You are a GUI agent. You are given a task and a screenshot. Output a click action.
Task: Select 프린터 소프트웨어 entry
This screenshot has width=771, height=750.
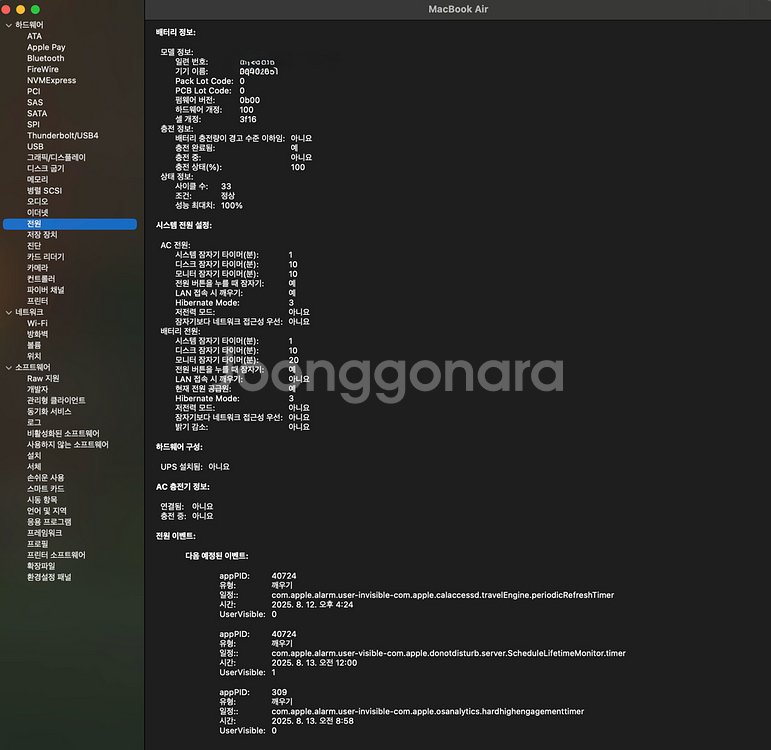click(x=56, y=555)
